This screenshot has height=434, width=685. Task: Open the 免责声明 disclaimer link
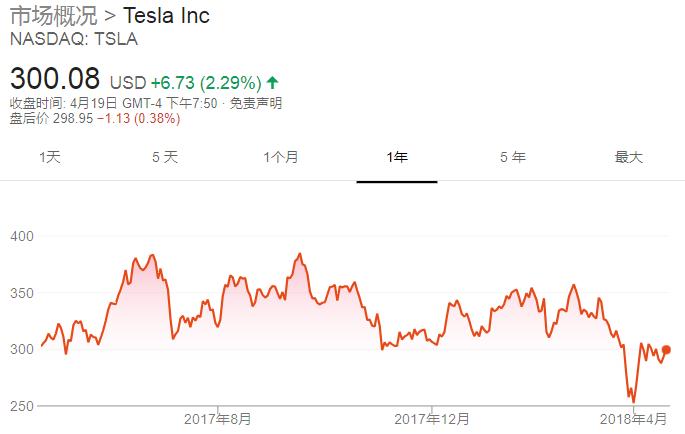click(x=255, y=103)
